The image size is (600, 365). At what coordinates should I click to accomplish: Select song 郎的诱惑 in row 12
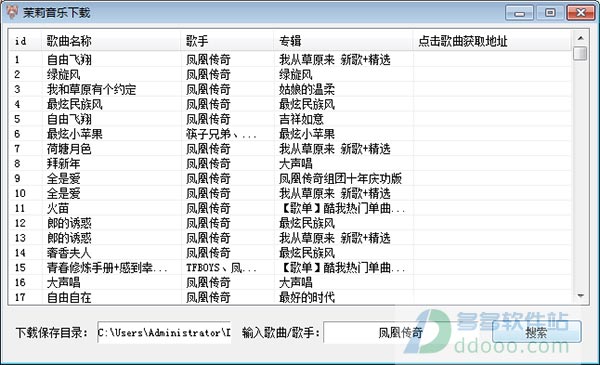point(69,223)
